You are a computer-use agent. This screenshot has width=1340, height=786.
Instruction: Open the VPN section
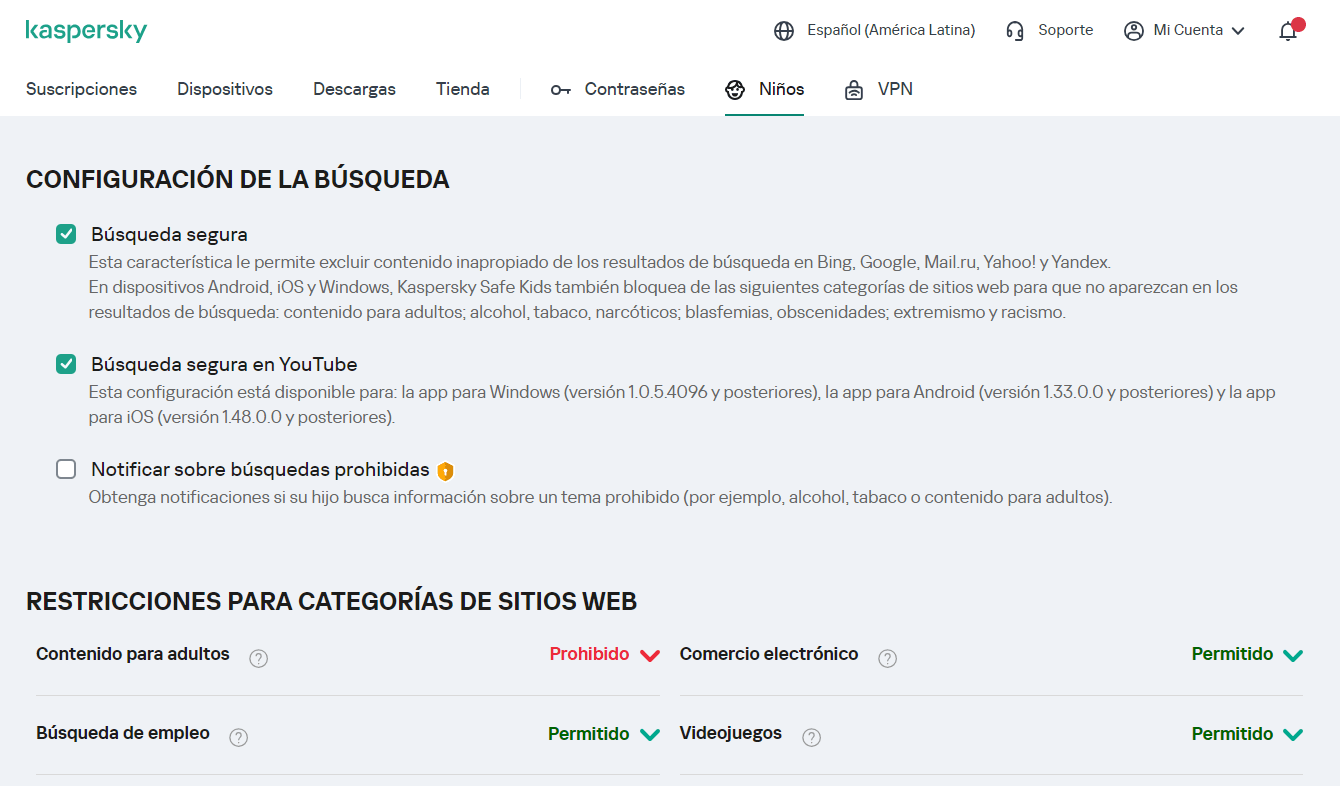[879, 89]
